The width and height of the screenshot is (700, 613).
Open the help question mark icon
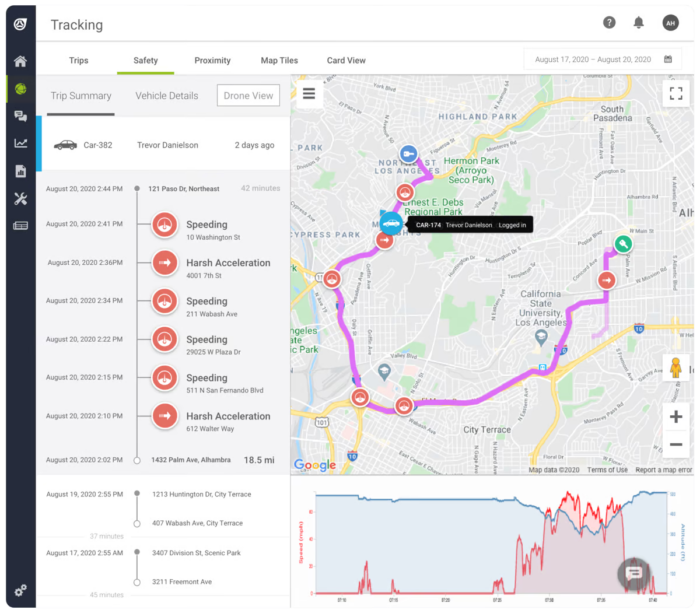click(609, 22)
